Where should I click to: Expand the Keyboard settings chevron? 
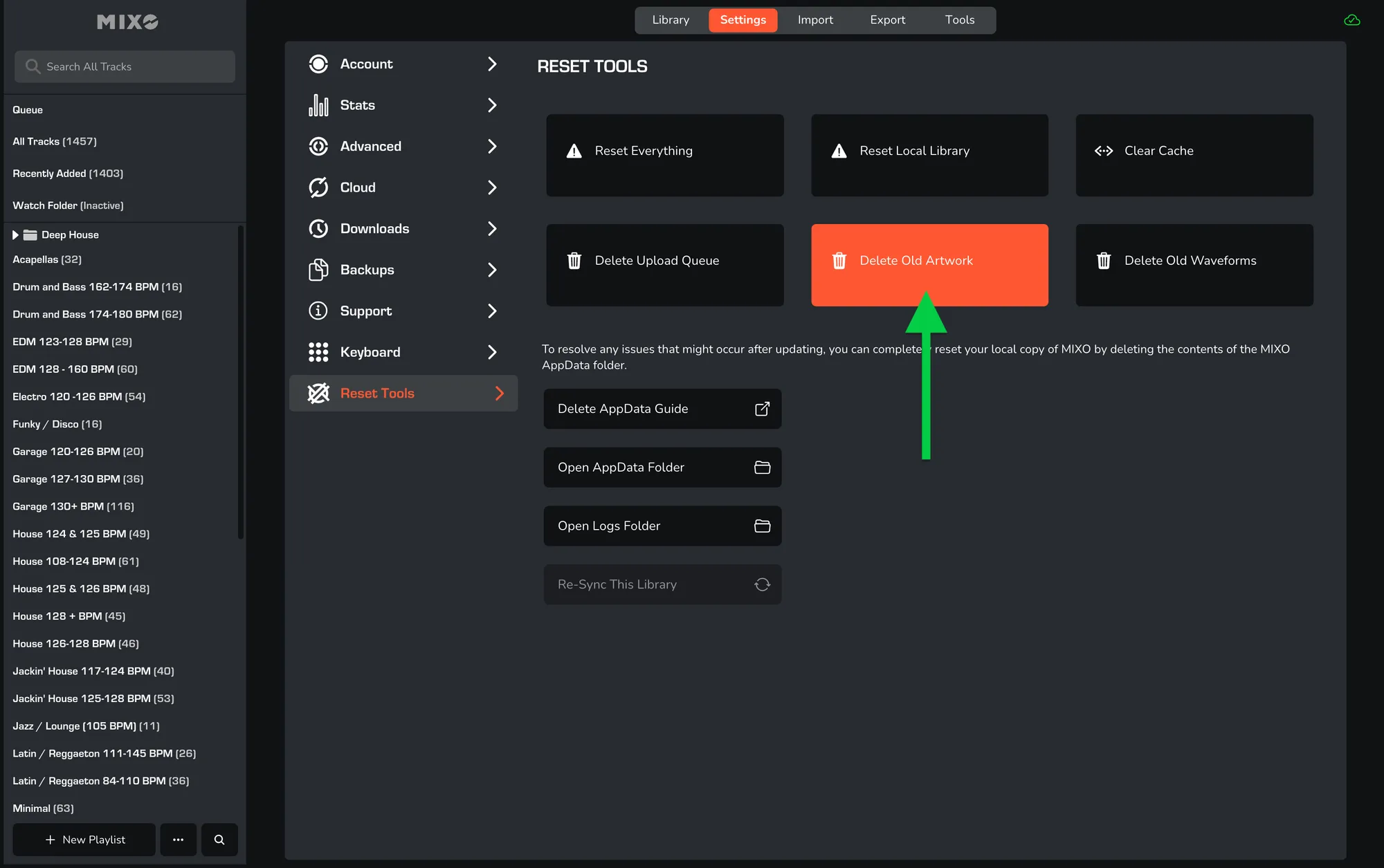pyautogui.click(x=492, y=352)
